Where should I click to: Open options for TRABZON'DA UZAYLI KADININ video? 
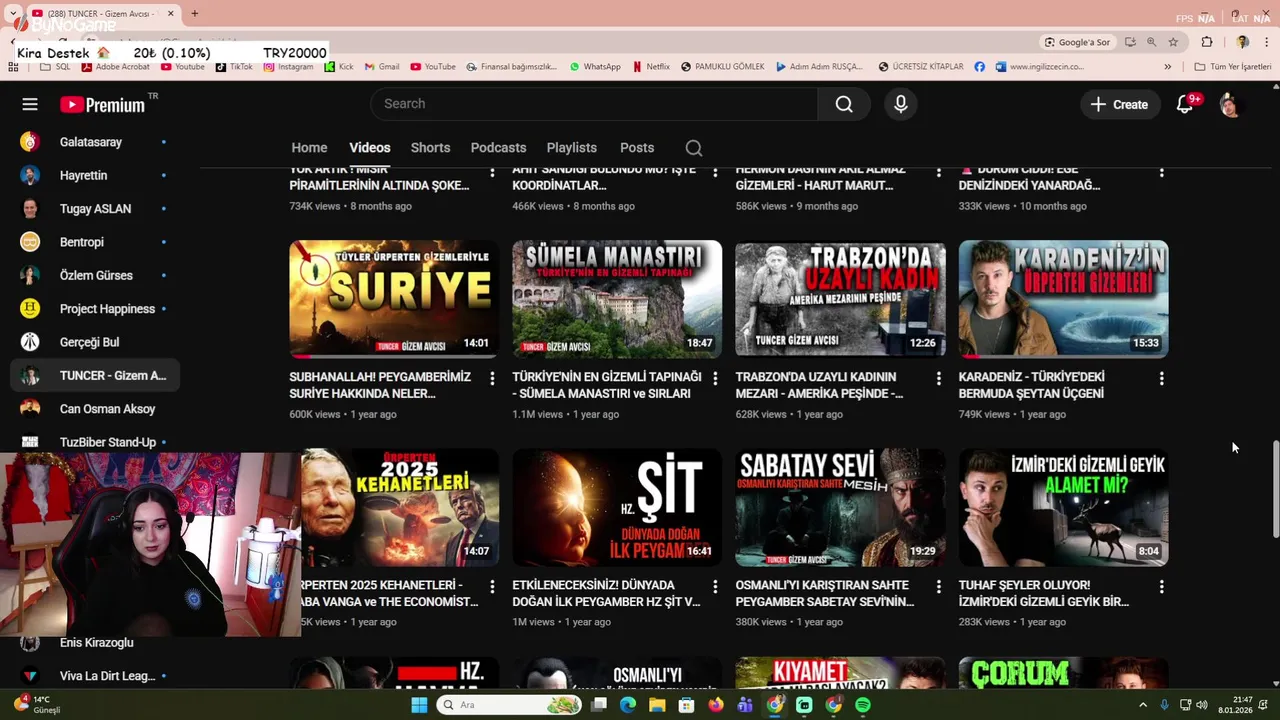click(938, 378)
